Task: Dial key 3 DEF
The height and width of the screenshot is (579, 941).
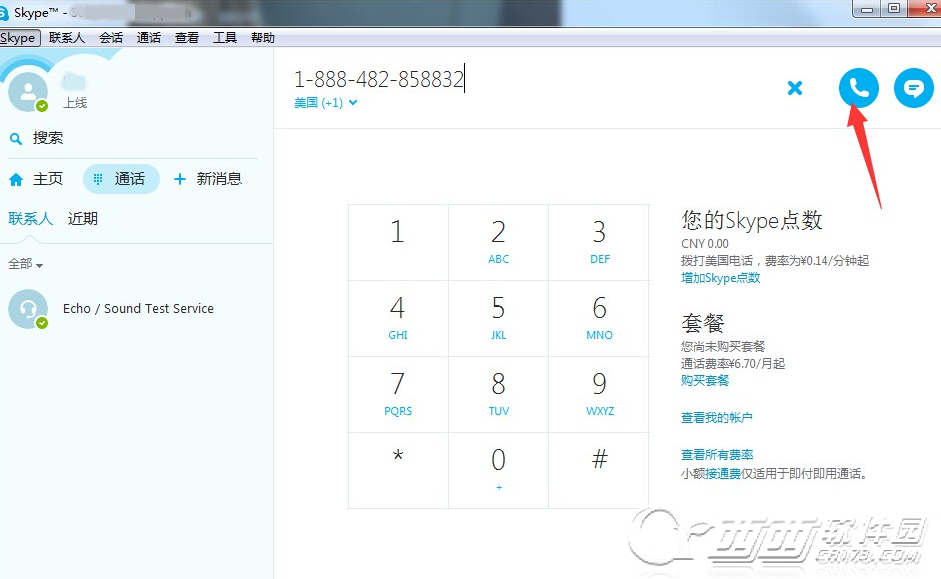Action: point(599,242)
